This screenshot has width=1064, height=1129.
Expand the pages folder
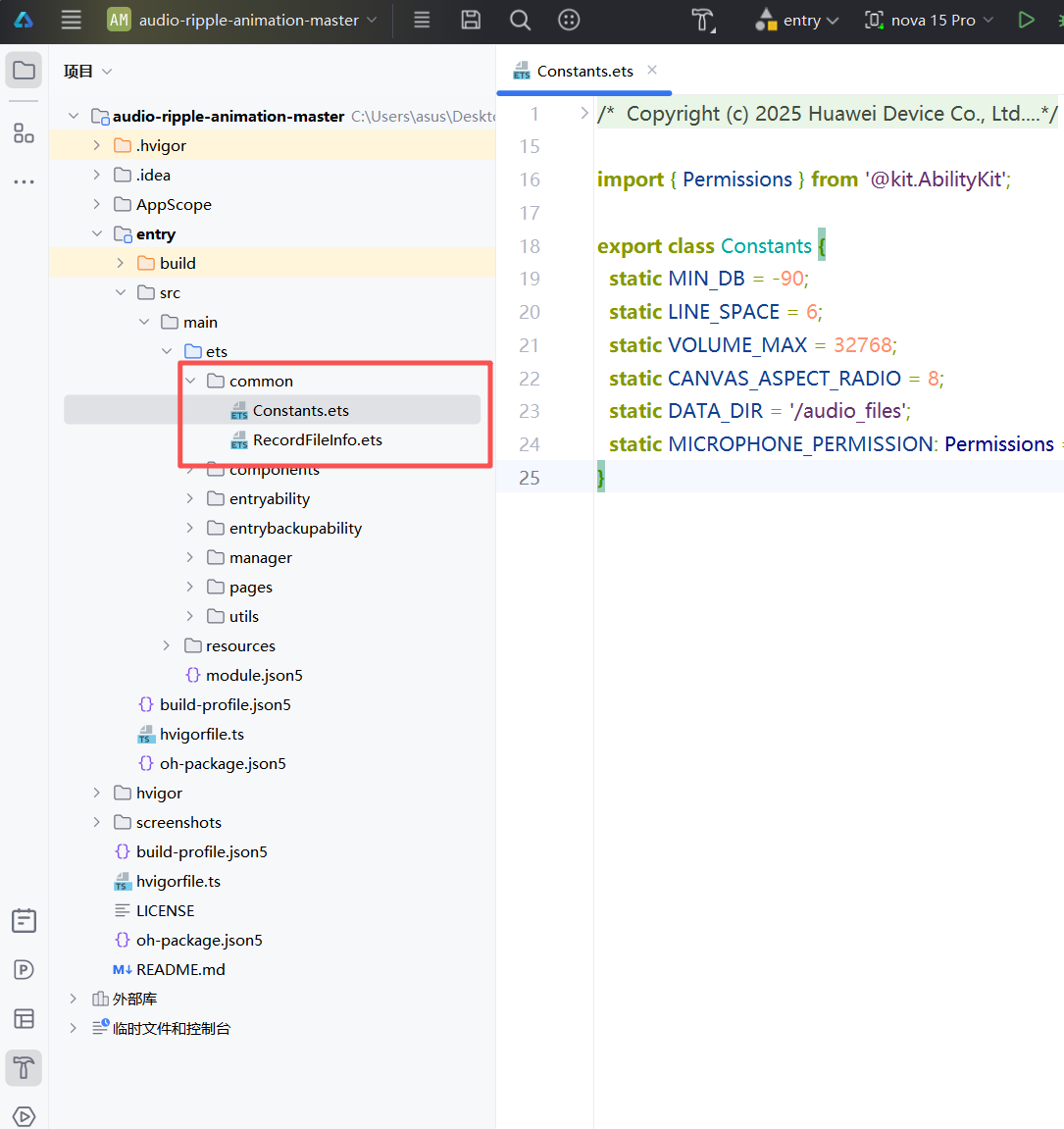pos(190,587)
